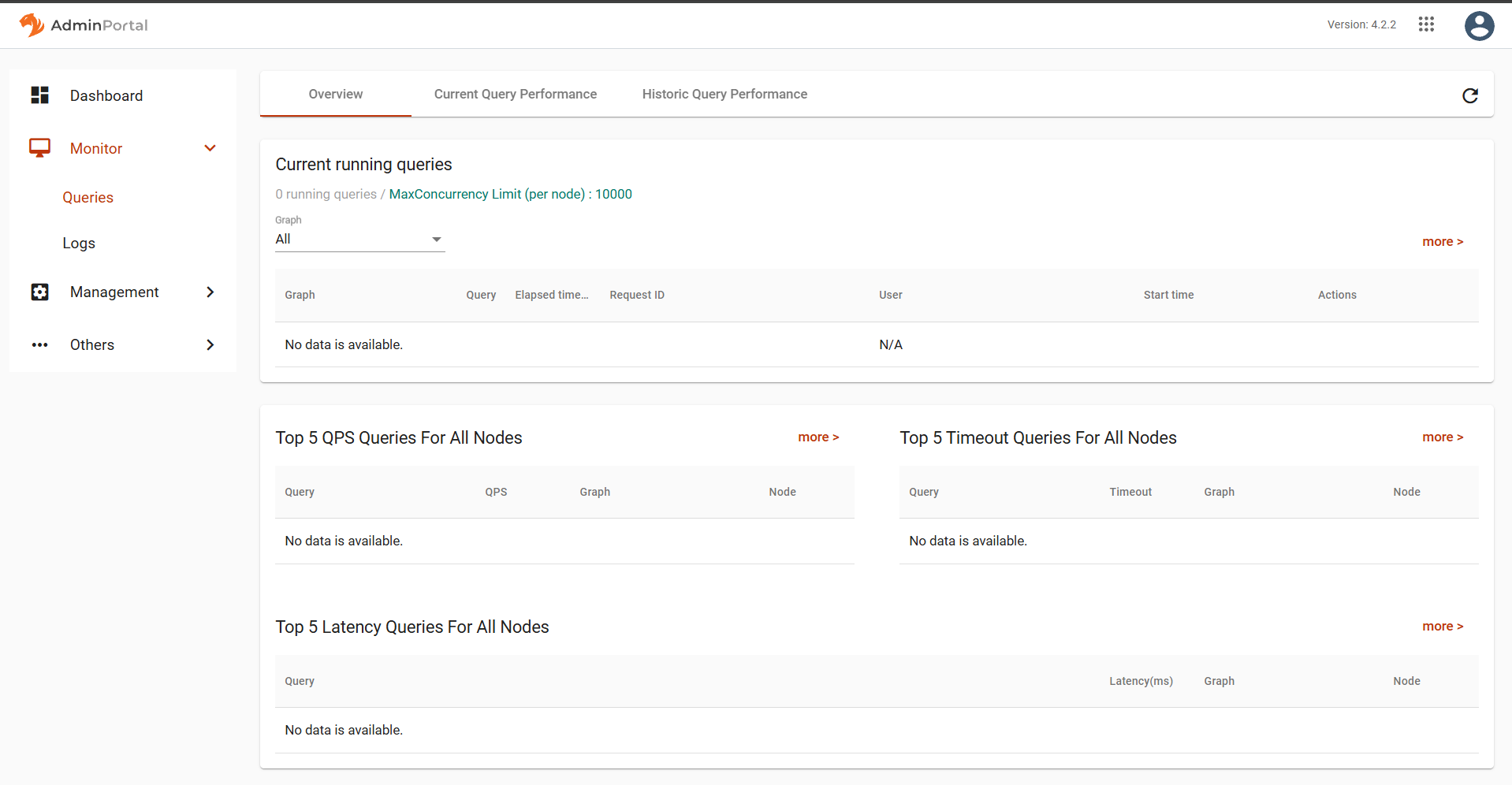Click the User column header
This screenshot has height=785, width=1512.
891,295
